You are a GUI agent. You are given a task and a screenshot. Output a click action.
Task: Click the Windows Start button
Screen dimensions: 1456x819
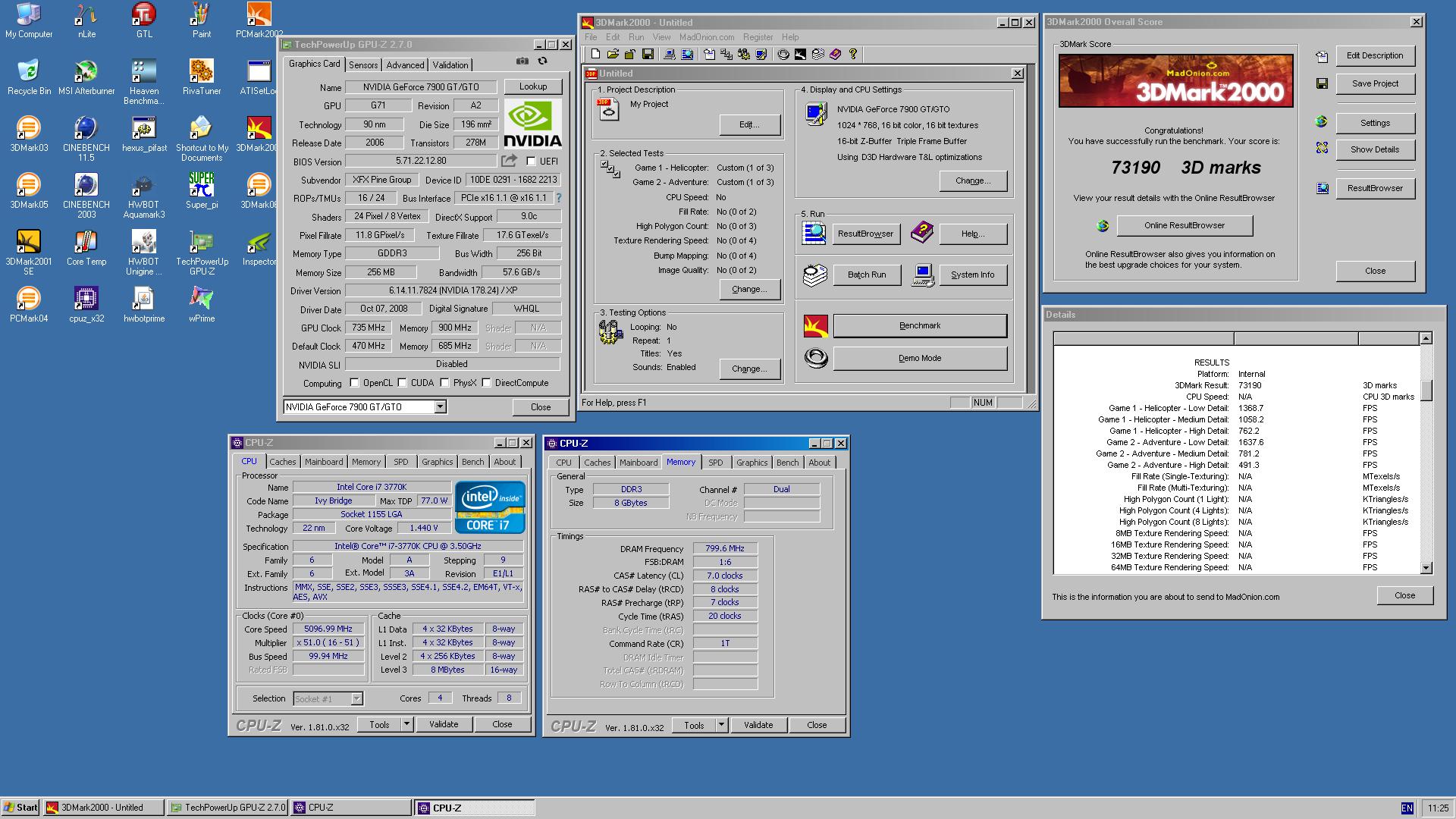pos(20,808)
